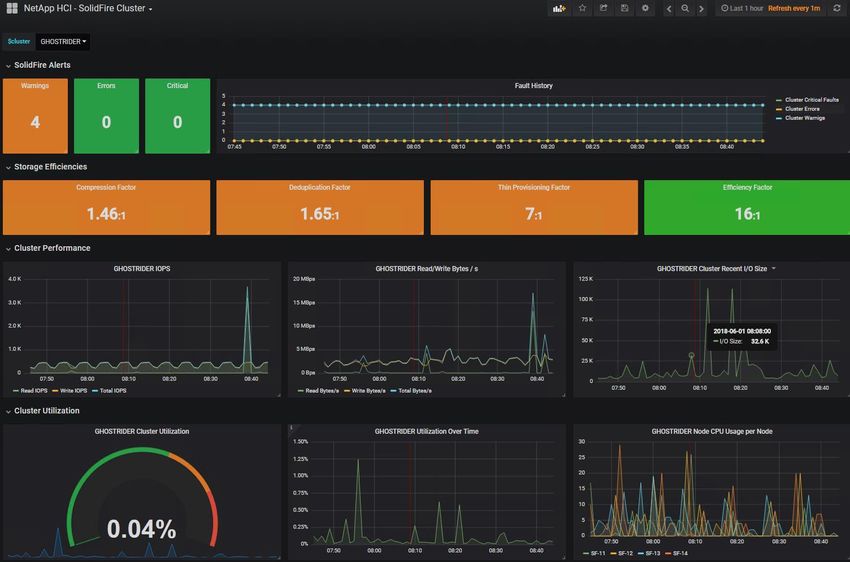Open the Compression Factor panel title

pos(106,188)
